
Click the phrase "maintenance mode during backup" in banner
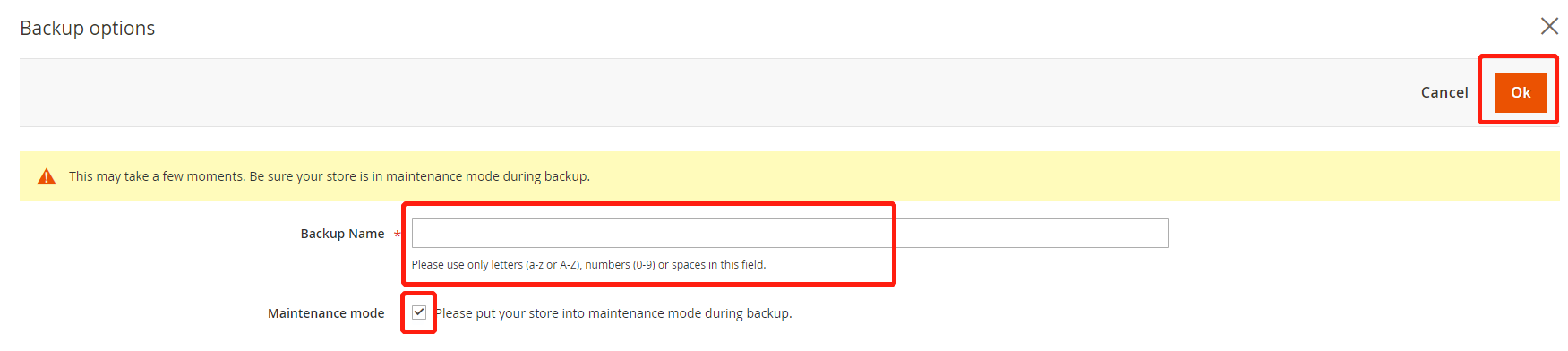(486, 176)
